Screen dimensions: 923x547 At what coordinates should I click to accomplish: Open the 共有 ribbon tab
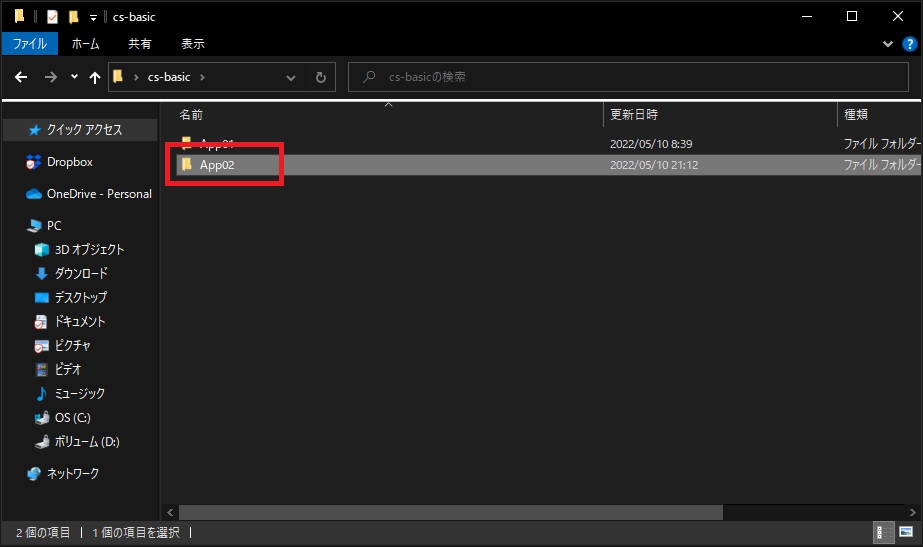pyautogui.click(x=140, y=44)
